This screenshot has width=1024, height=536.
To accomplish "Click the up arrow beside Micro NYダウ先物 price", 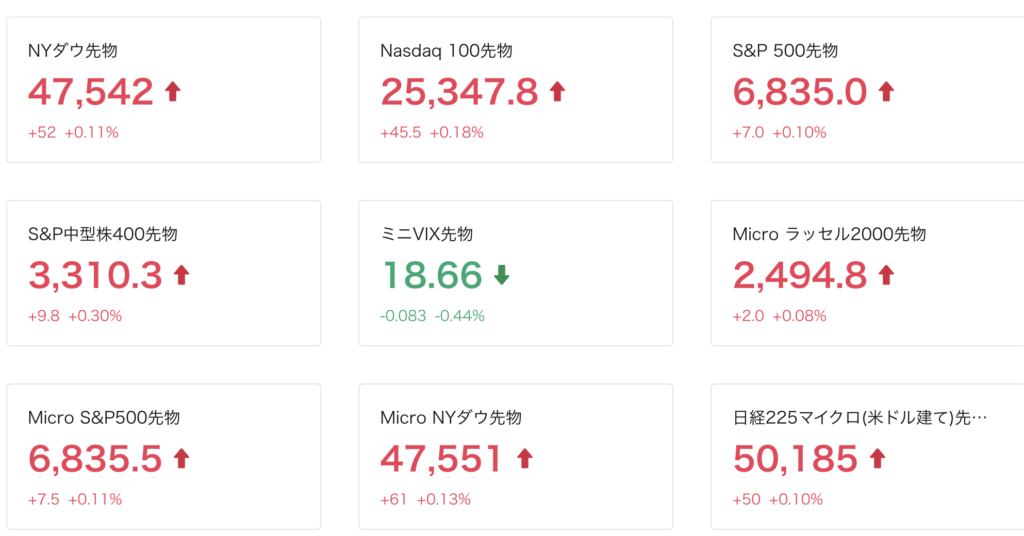I will [524, 459].
